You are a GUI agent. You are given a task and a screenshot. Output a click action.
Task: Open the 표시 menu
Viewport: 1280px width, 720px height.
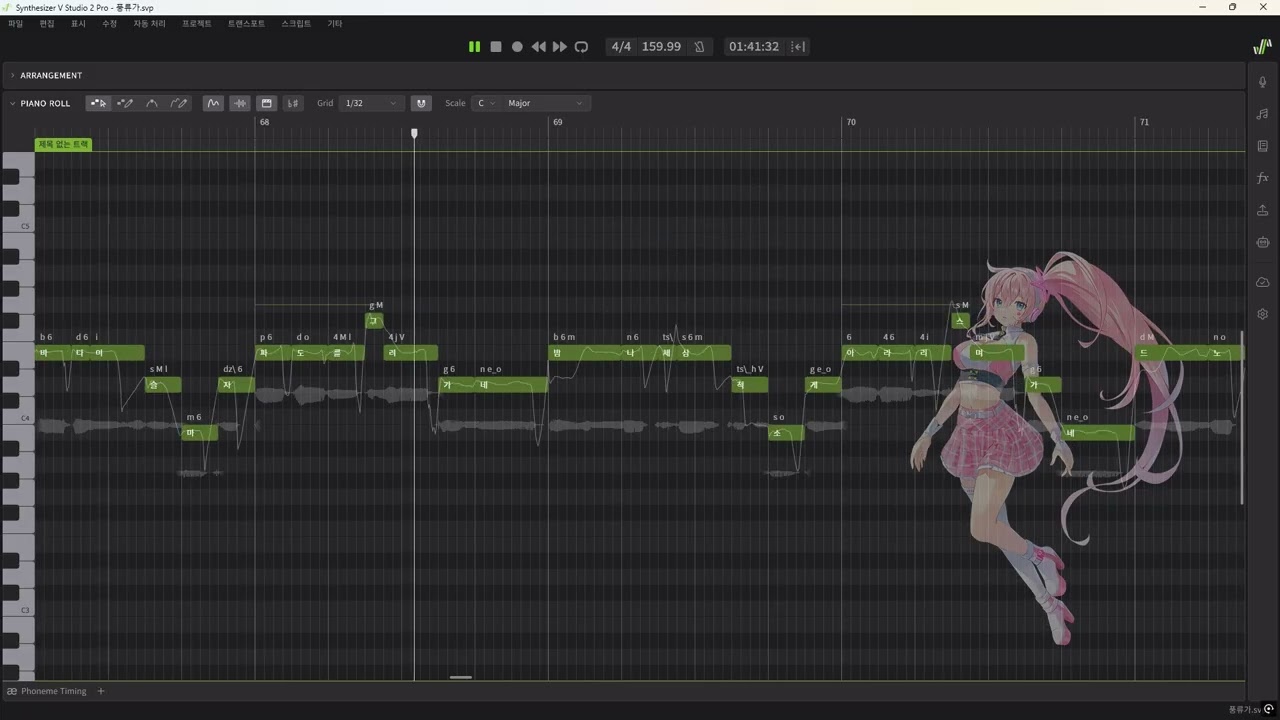click(x=78, y=23)
